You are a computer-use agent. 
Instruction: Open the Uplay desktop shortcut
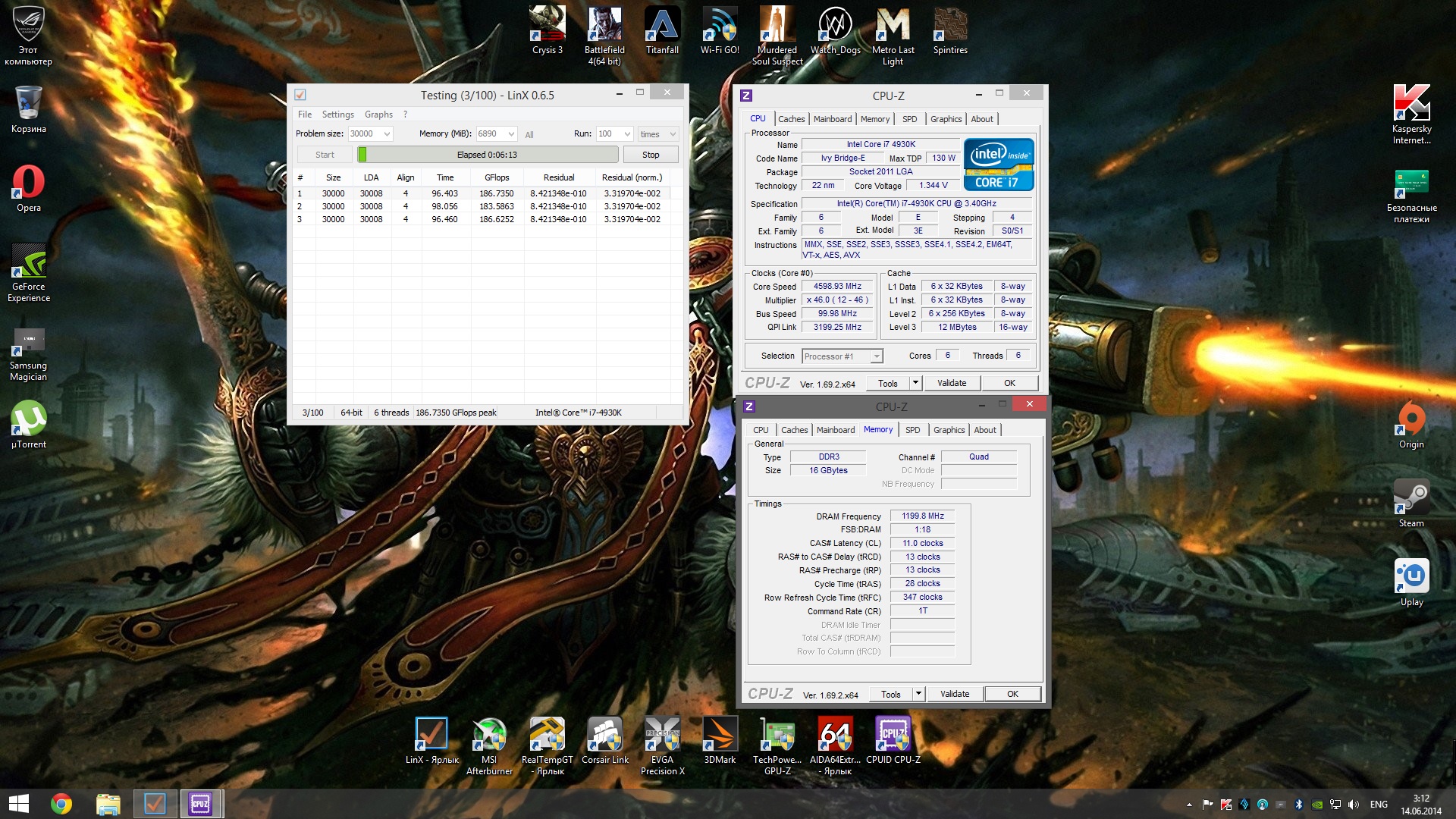(x=1411, y=582)
